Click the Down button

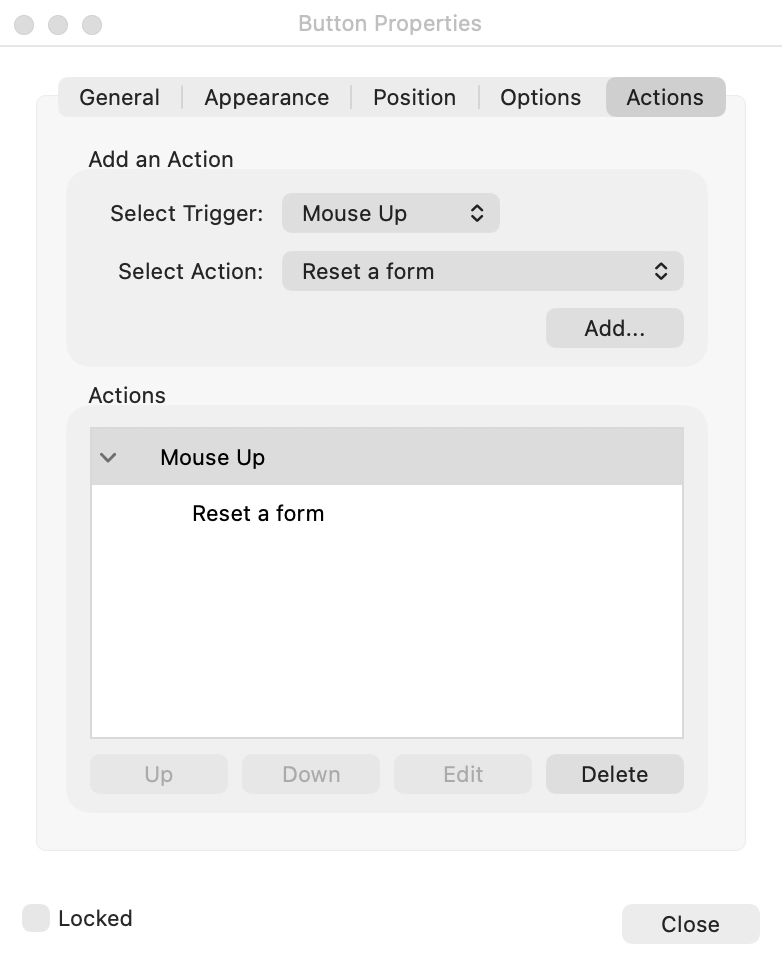[x=311, y=774]
